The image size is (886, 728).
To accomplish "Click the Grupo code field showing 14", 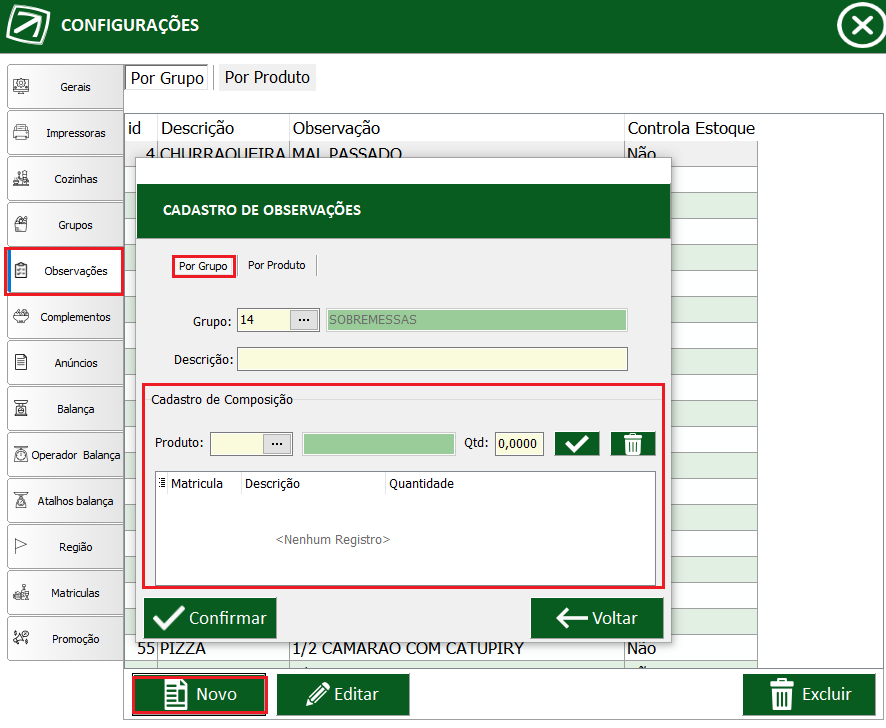I will click(264, 320).
